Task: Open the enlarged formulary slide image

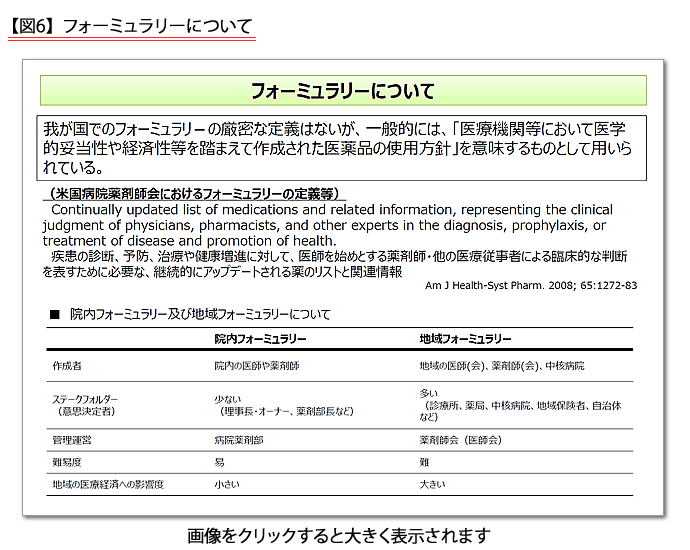Action: pos(343,288)
